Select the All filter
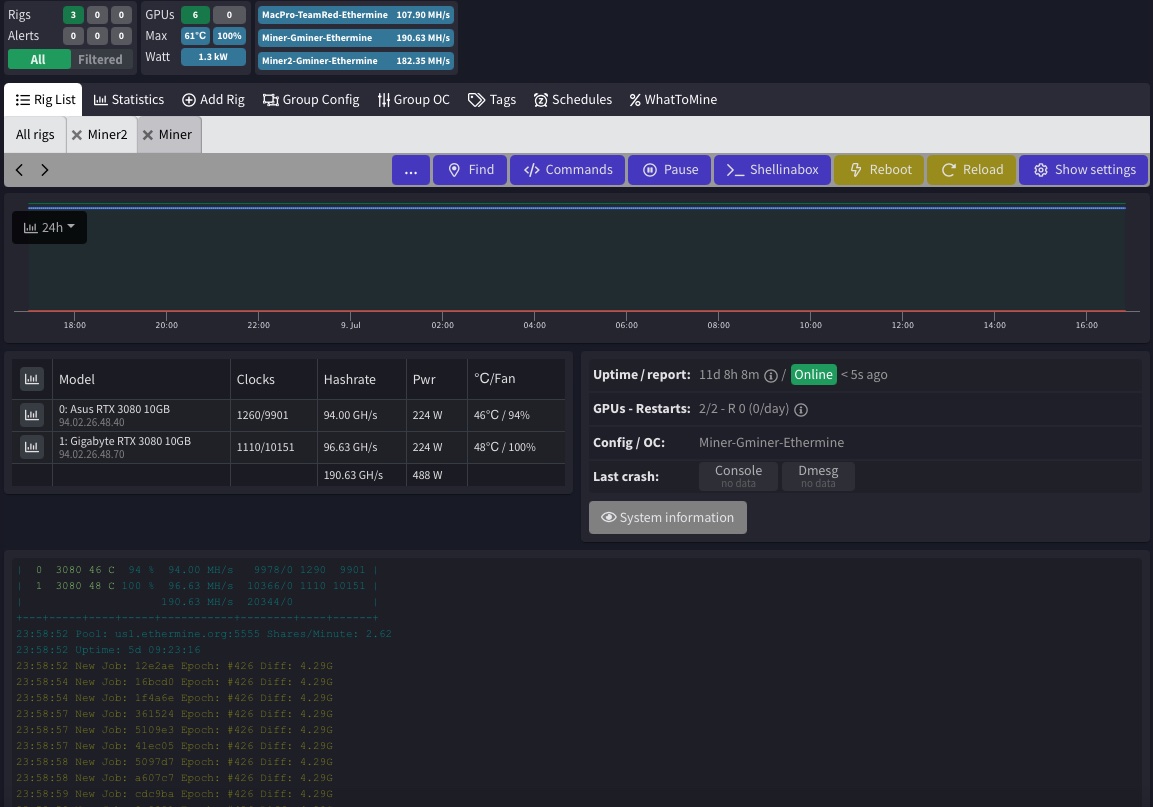Viewport: 1153px width, 807px height. tap(38, 59)
